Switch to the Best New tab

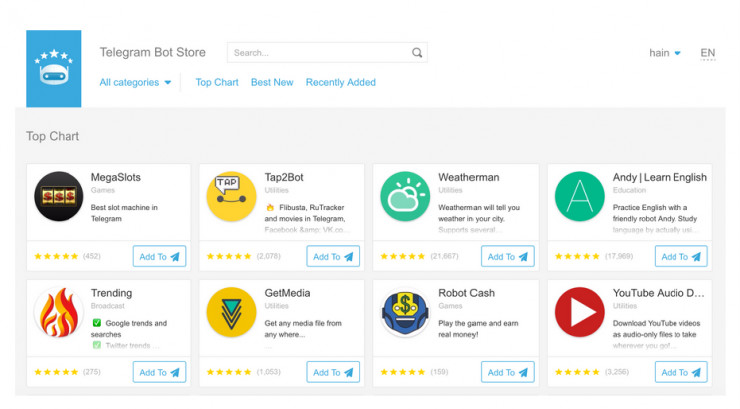click(x=272, y=82)
